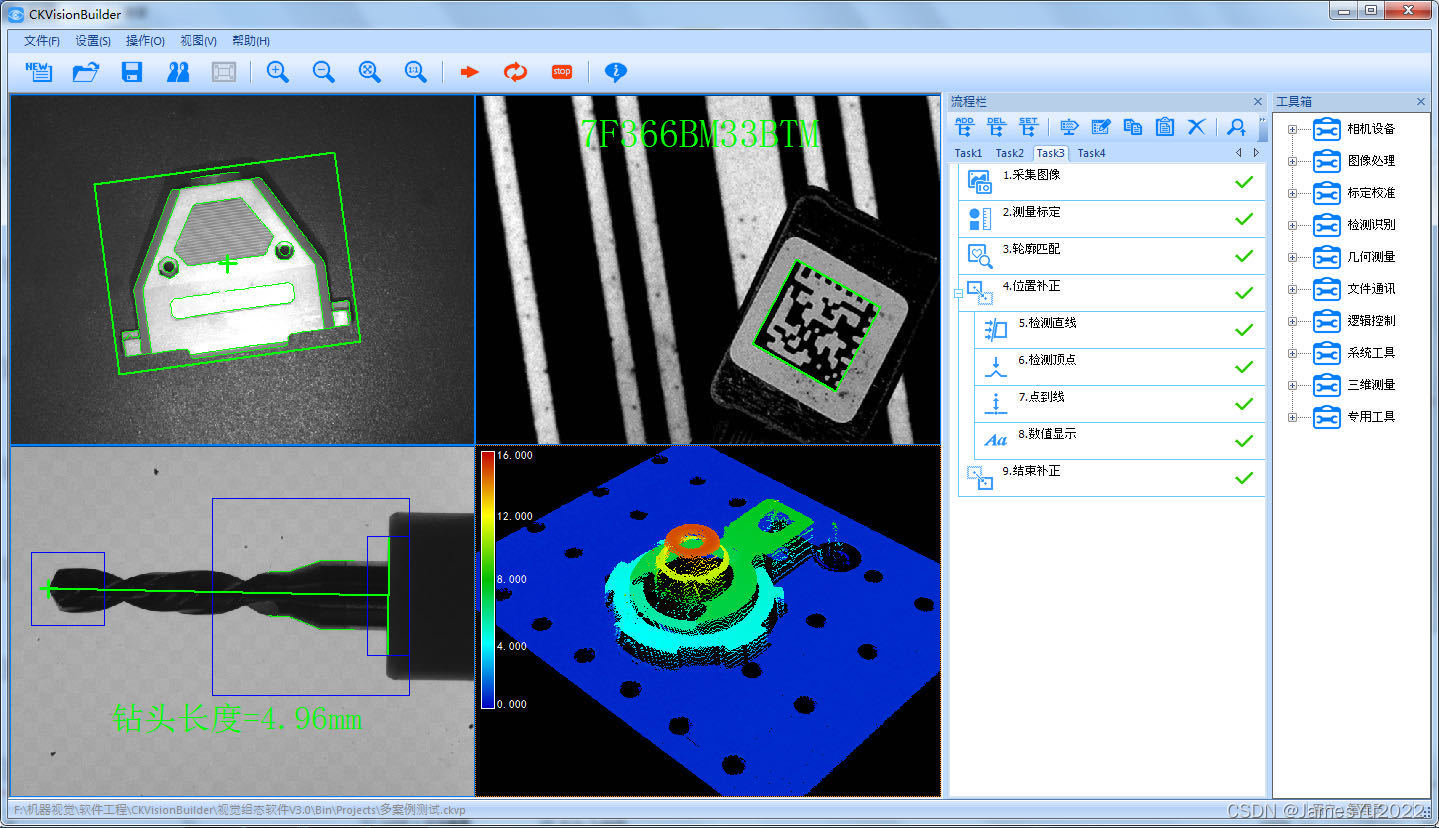Delete the step with X icon
This screenshot has height=828, width=1439.
coord(1196,127)
